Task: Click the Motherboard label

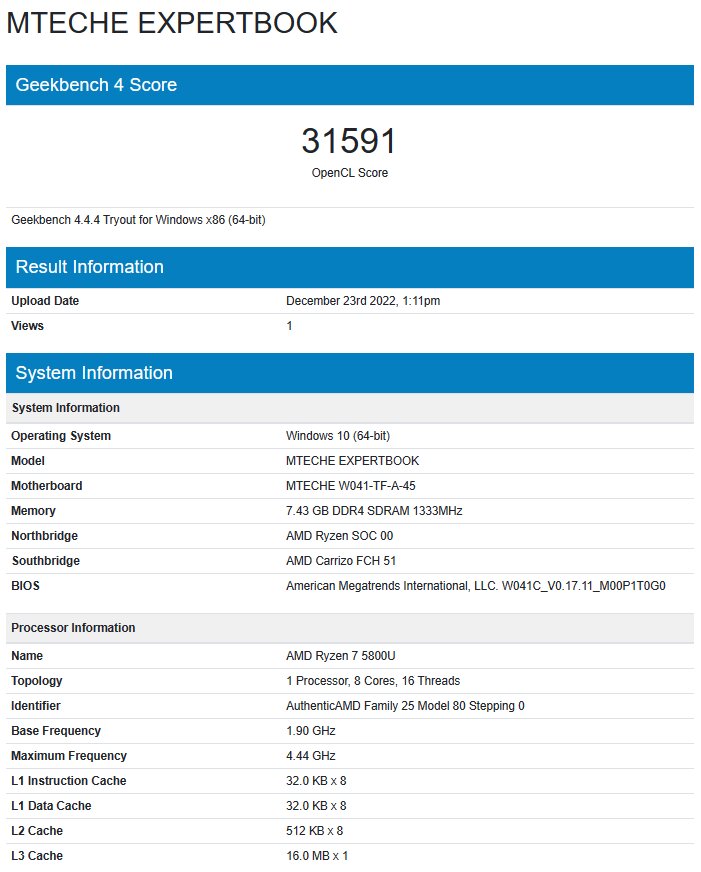Action: (x=47, y=486)
